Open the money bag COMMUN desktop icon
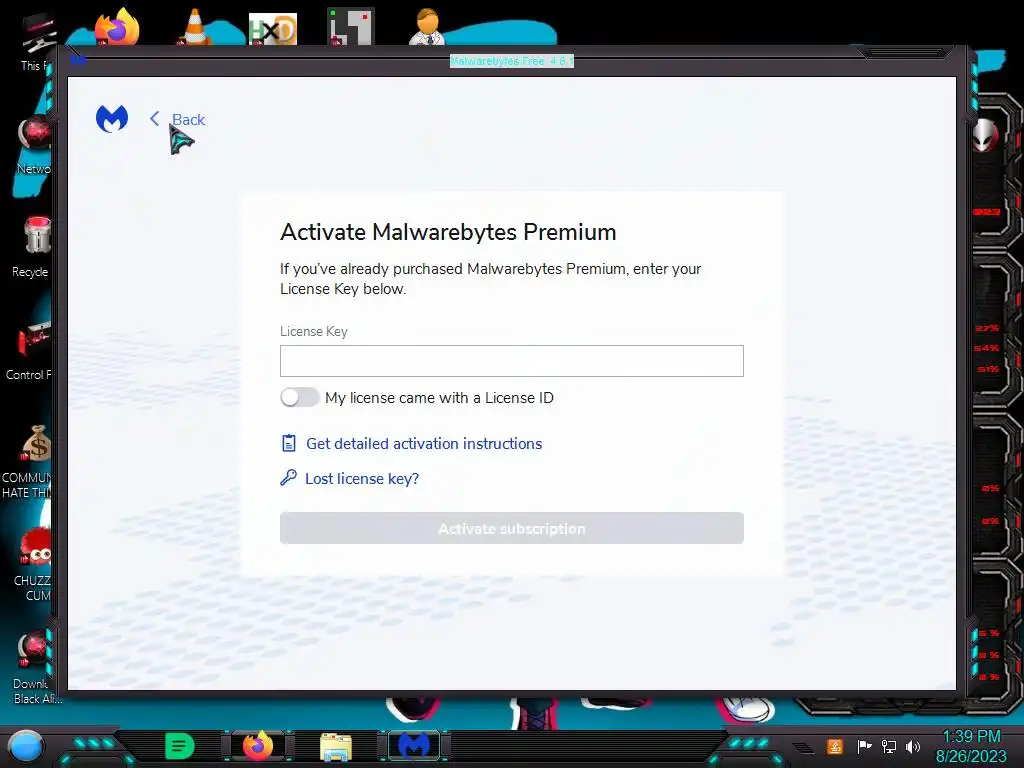 [x=27, y=462]
